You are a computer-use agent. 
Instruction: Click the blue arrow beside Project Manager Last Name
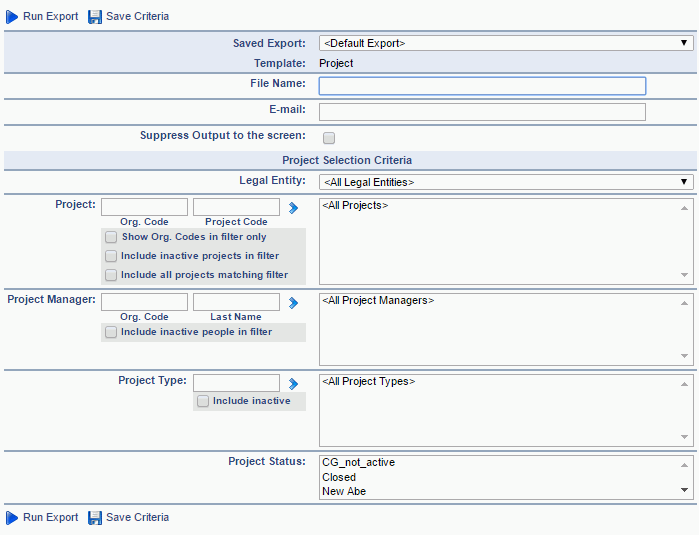(x=293, y=303)
